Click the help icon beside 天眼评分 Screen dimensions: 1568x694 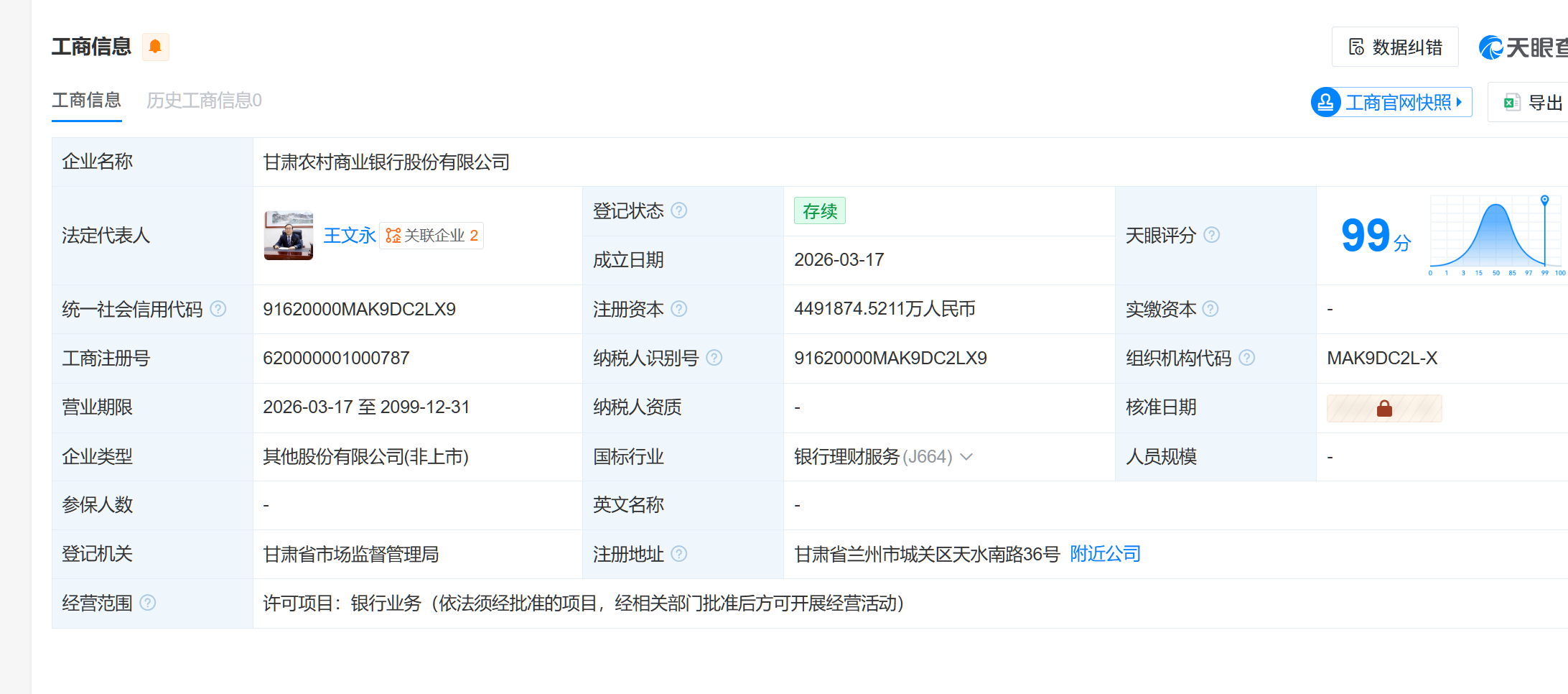pyautogui.click(x=1212, y=235)
